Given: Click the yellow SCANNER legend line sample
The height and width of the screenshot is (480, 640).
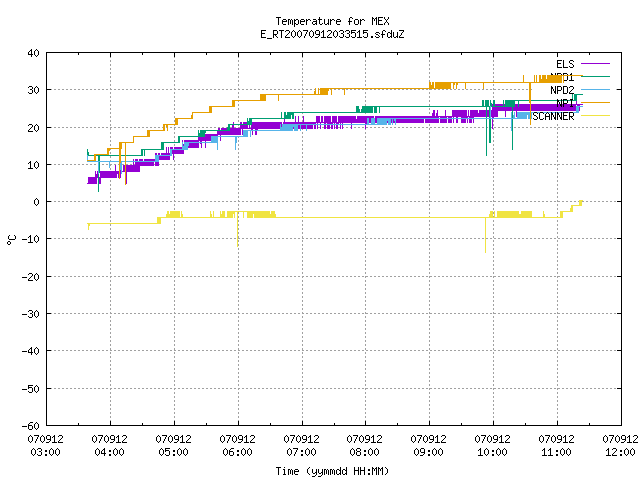Looking at the screenshot, I should tap(595, 116).
